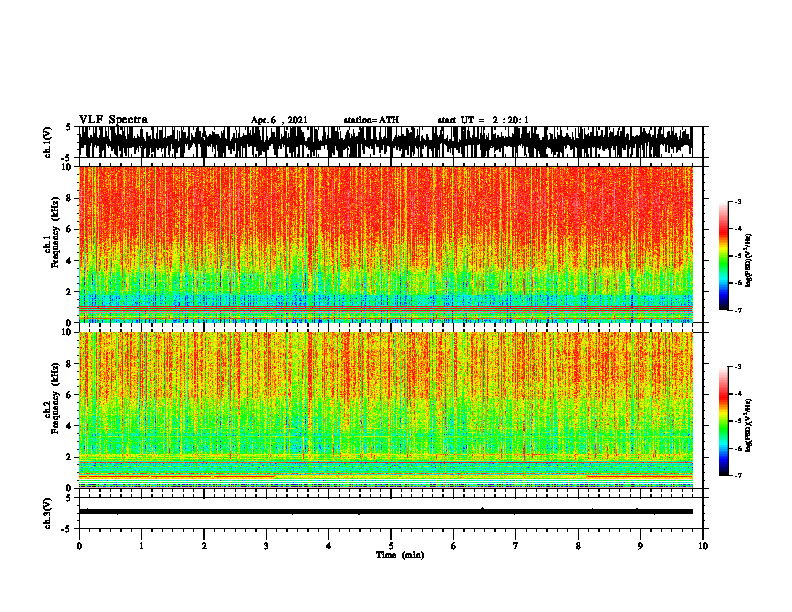The height and width of the screenshot is (612, 792).
Task: Click time axis tick label "9"
Action: (x=640, y=546)
